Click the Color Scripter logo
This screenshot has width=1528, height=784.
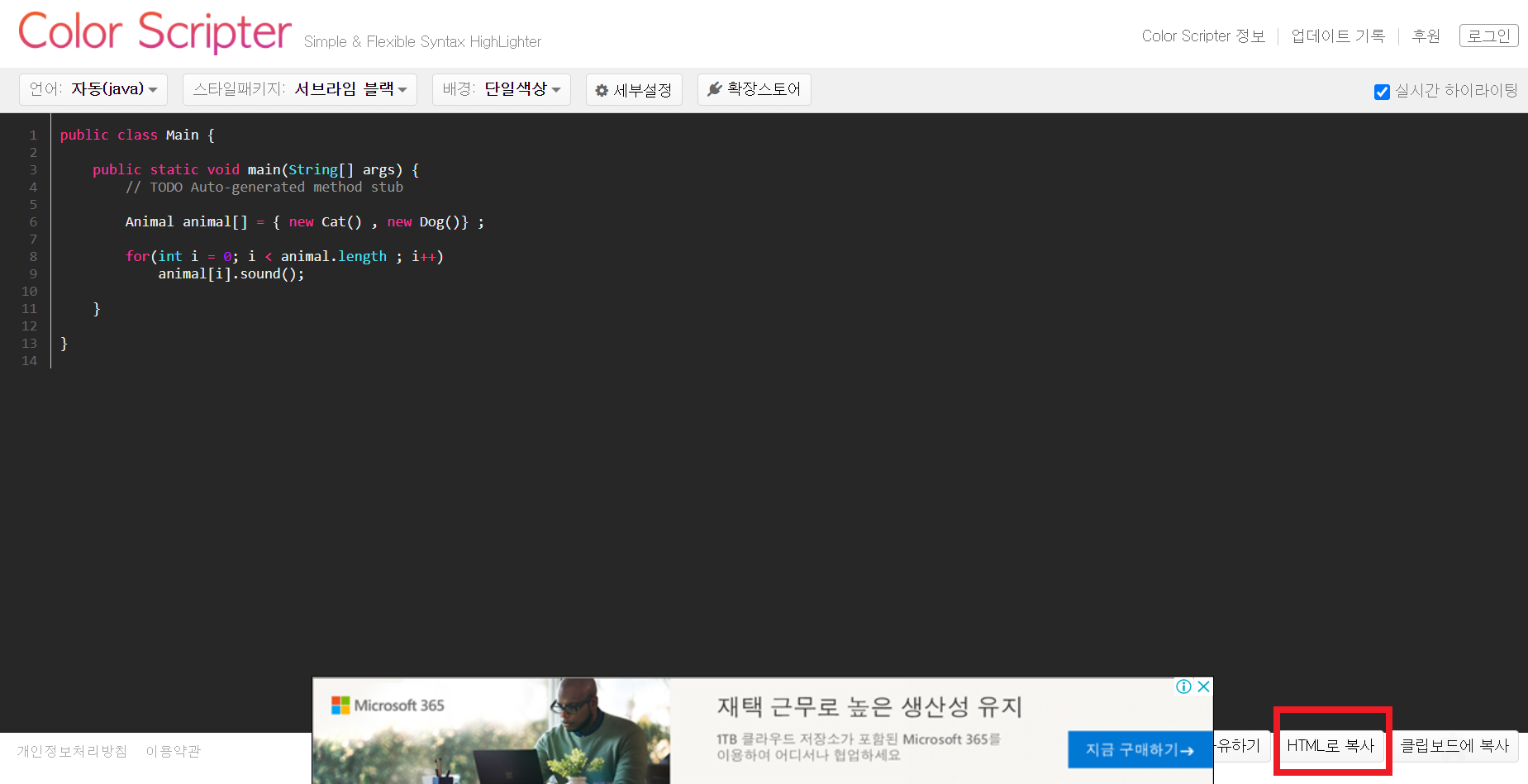pos(155,32)
